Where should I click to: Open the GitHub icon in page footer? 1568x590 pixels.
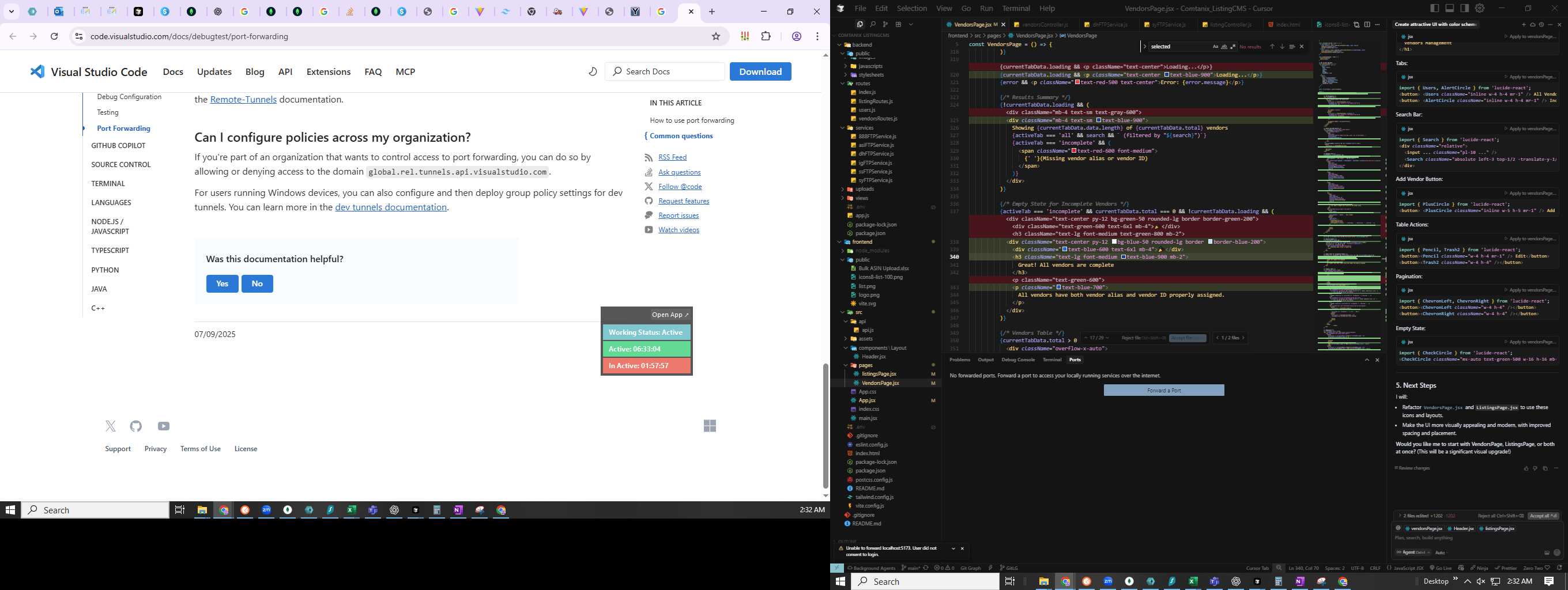[x=135, y=426]
